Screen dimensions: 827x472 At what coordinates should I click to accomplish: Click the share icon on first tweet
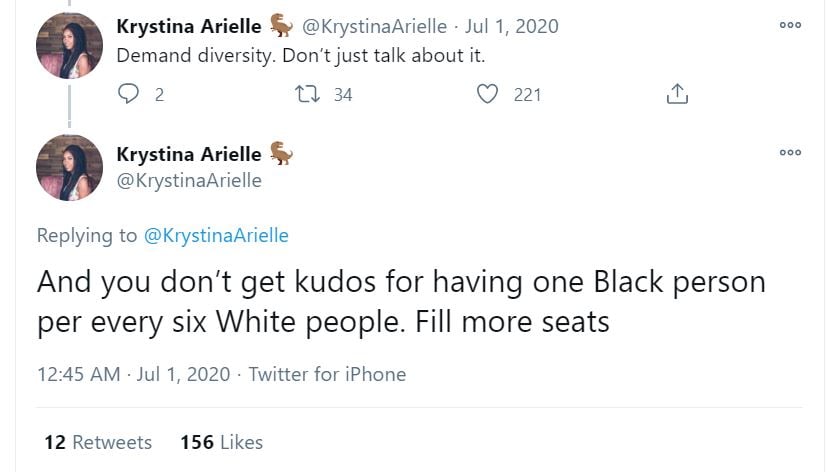(677, 94)
